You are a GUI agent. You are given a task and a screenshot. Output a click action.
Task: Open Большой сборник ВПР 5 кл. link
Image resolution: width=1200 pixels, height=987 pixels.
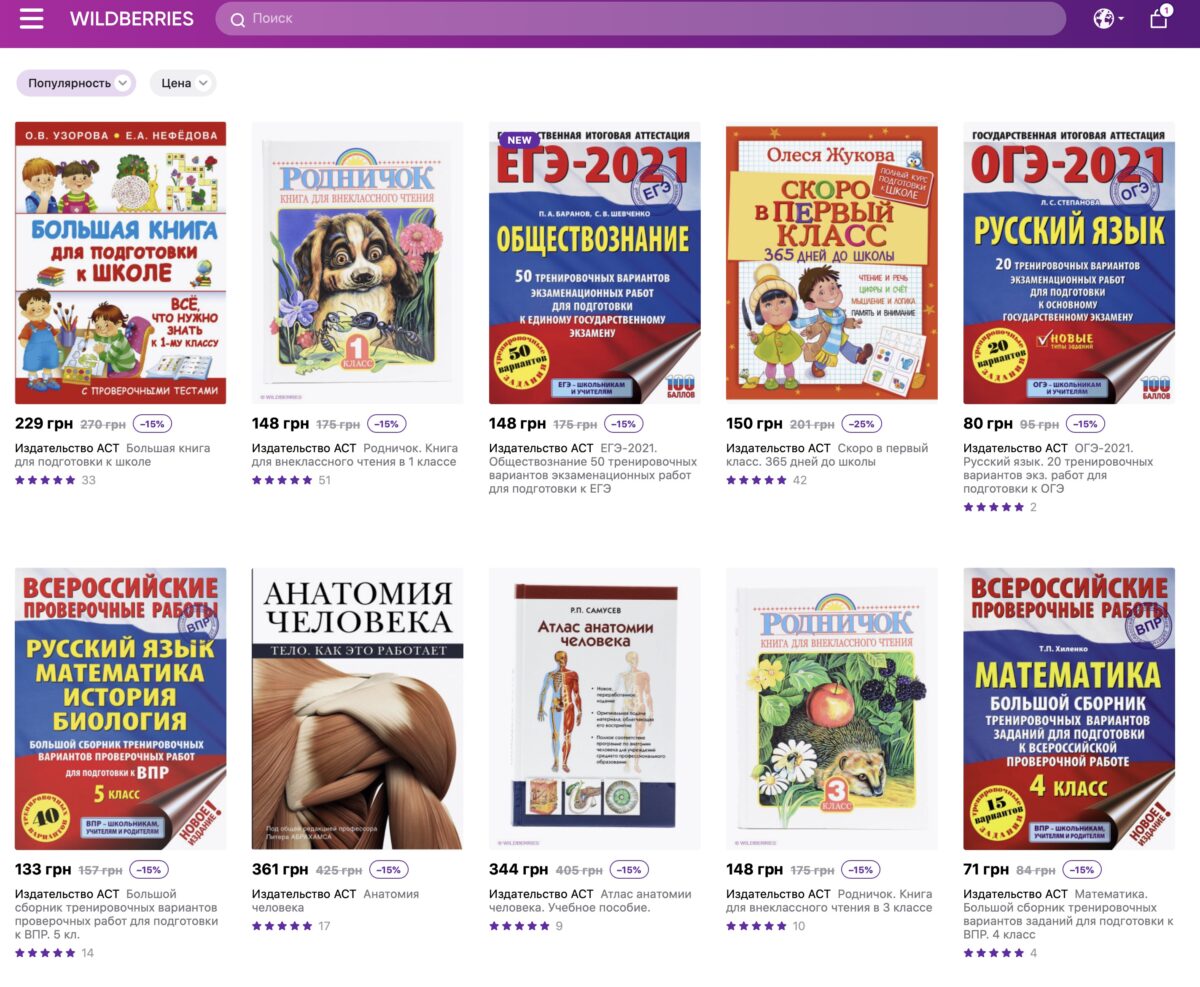(x=117, y=914)
